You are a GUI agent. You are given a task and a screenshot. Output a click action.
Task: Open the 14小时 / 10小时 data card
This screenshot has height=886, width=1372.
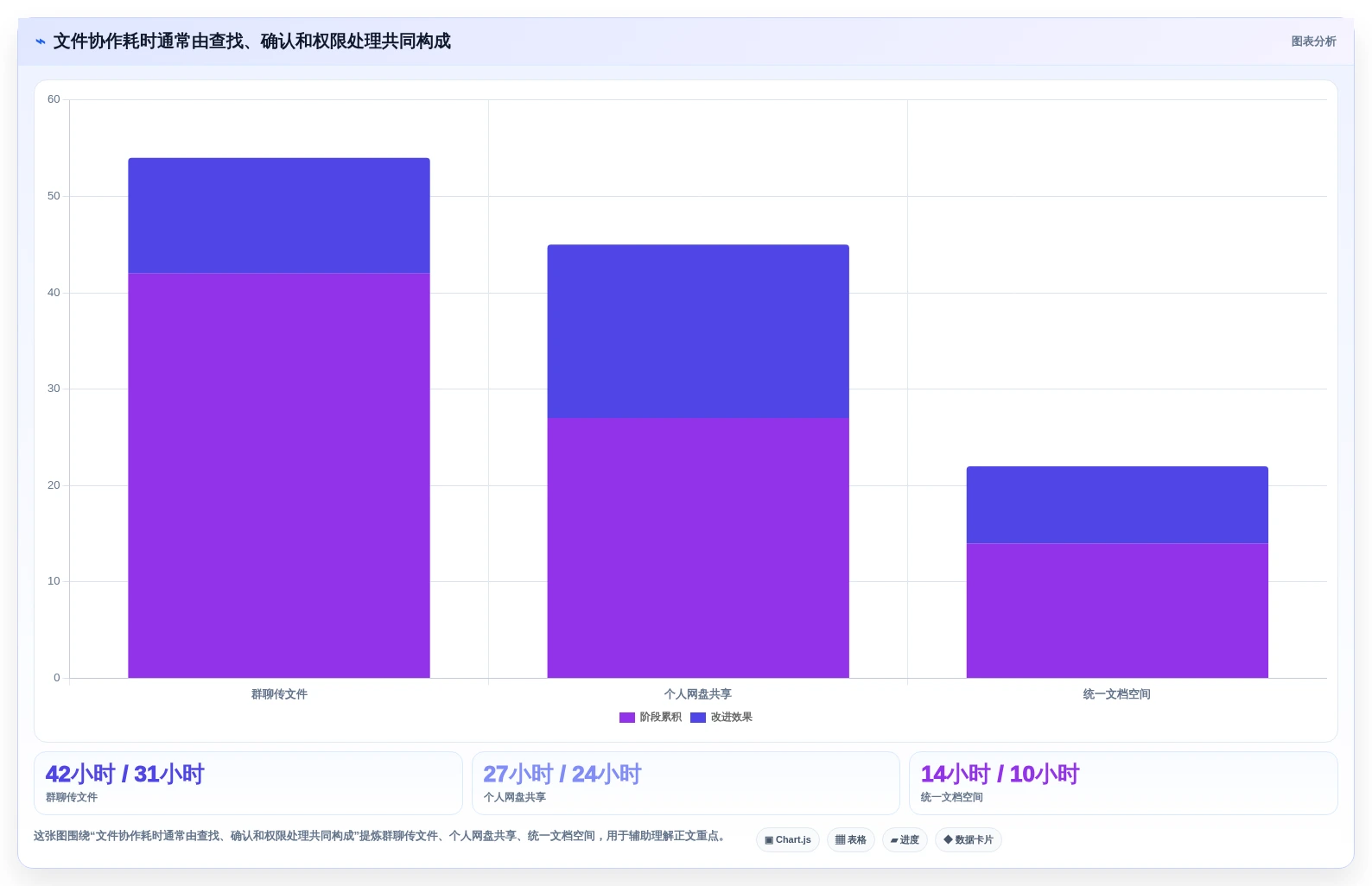click(x=1123, y=783)
